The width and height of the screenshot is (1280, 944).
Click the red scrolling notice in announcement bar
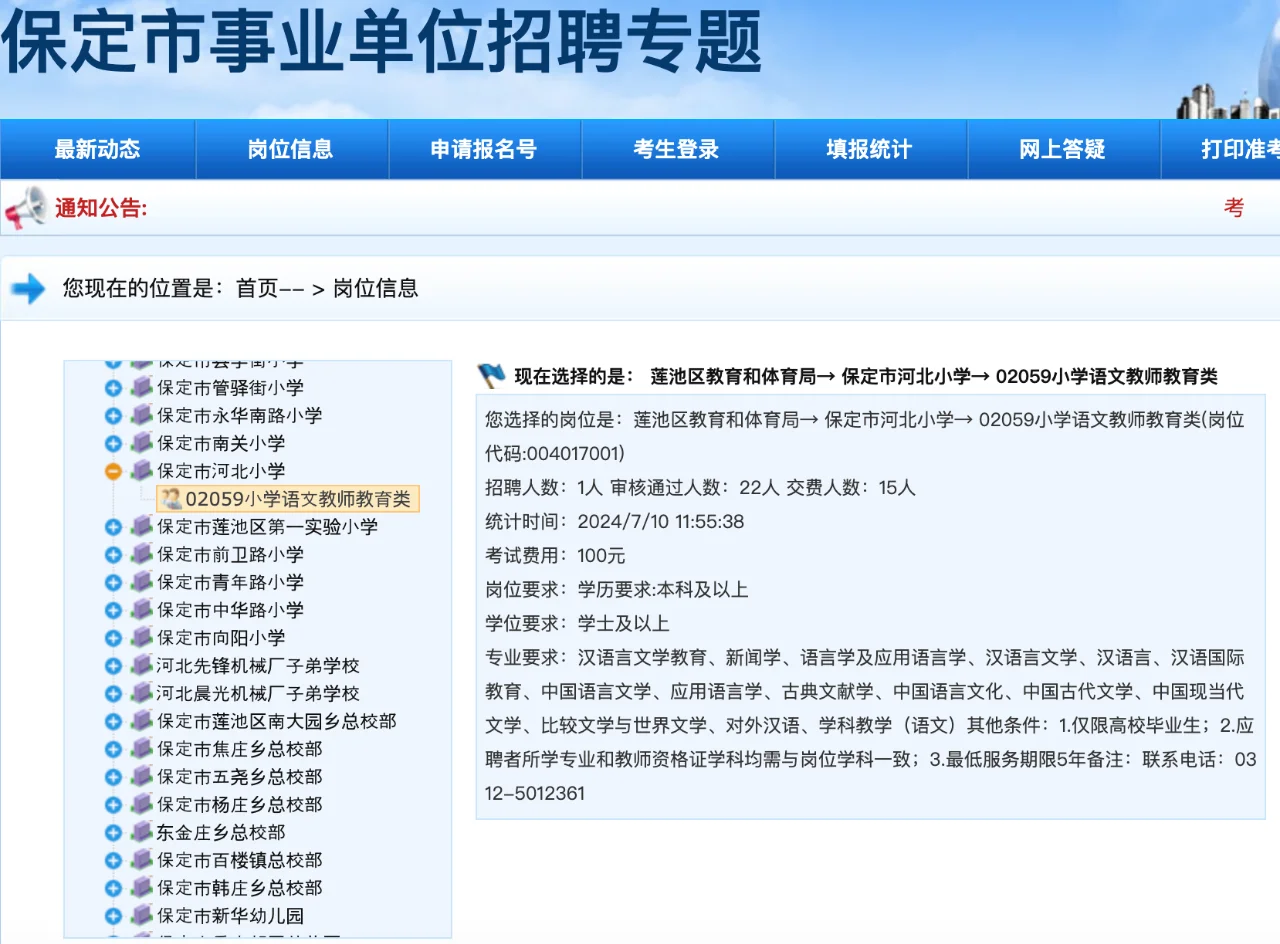pos(1235,207)
